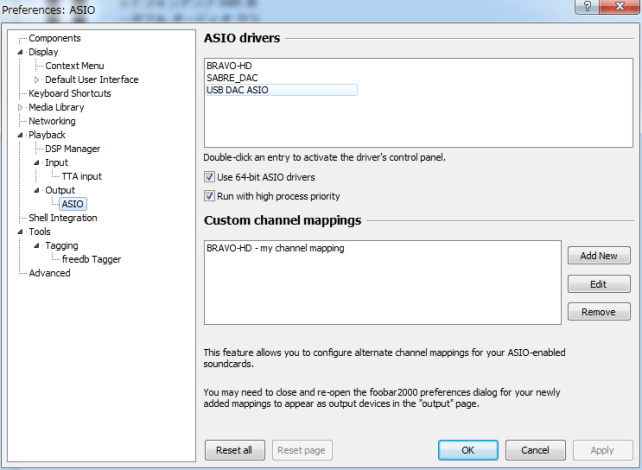The width and height of the screenshot is (642, 470).
Task: Expand the Media Library node
Action: [x=20, y=108]
